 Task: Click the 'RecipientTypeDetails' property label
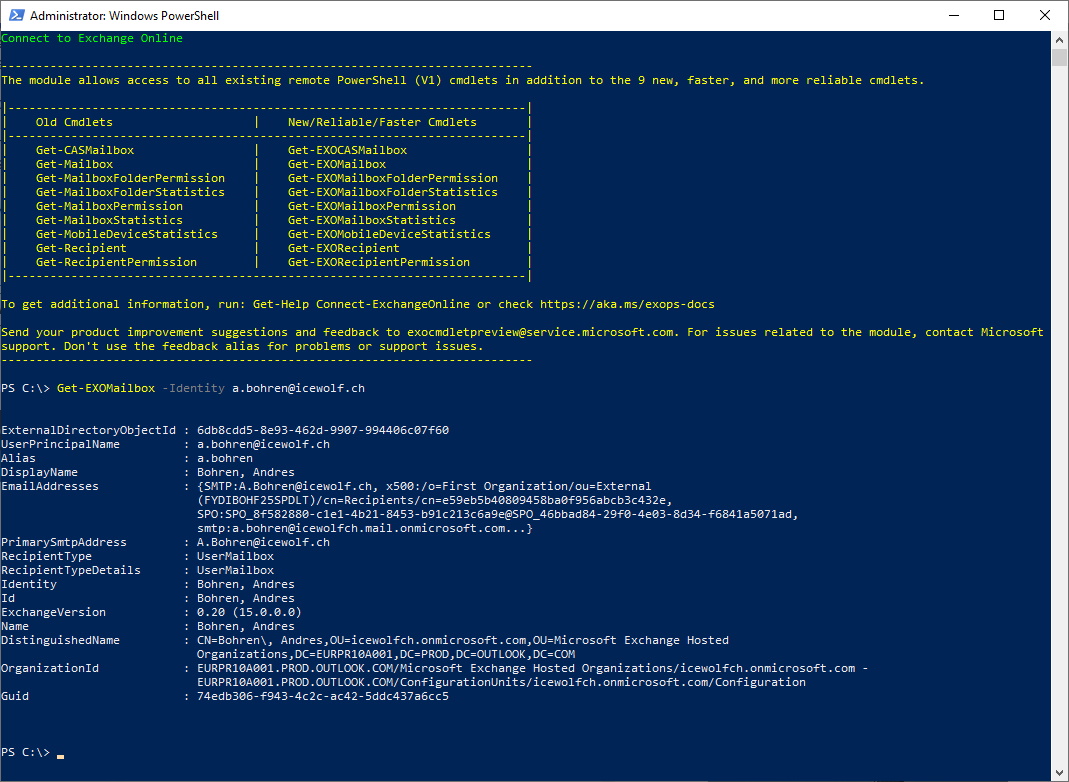click(71, 570)
